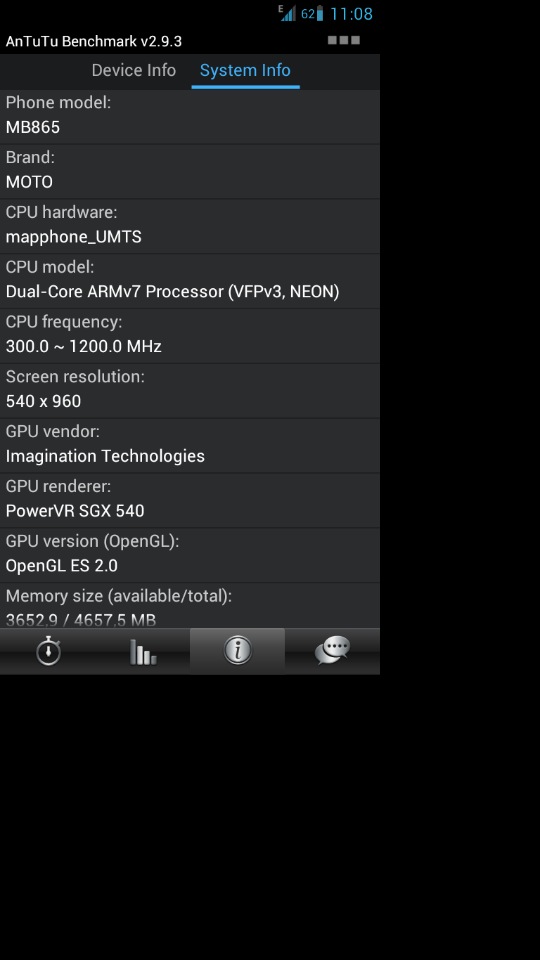Select the System Info tab

coord(245,70)
